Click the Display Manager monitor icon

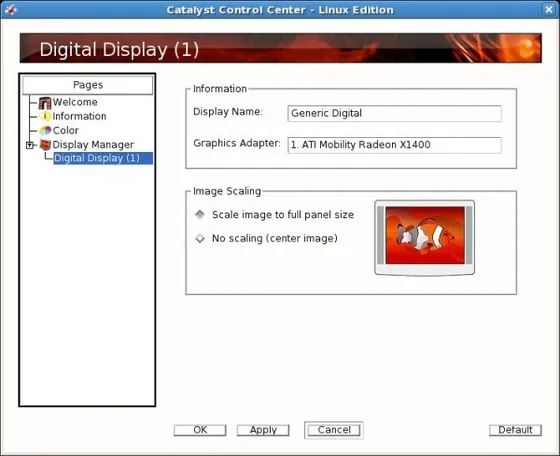pos(45,145)
